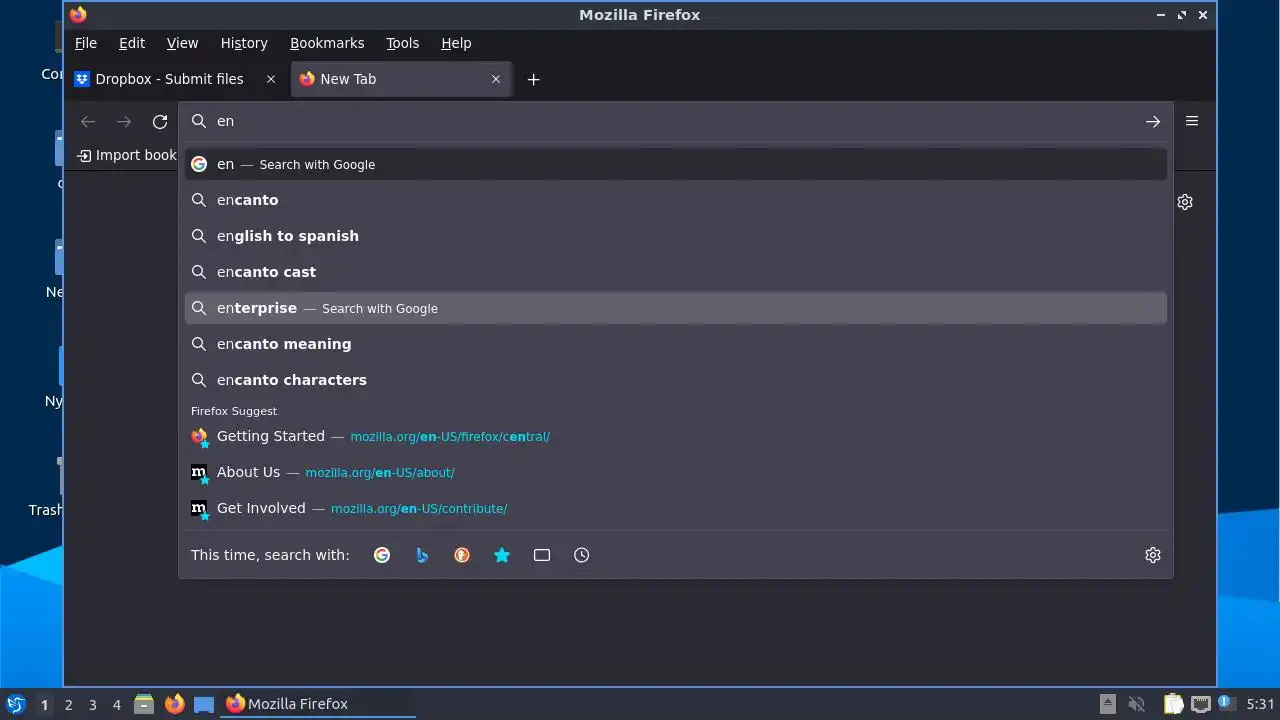The image size is (1280, 720).
Task: Select the Bing one-off search icon
Action: (x=422, y=555)
